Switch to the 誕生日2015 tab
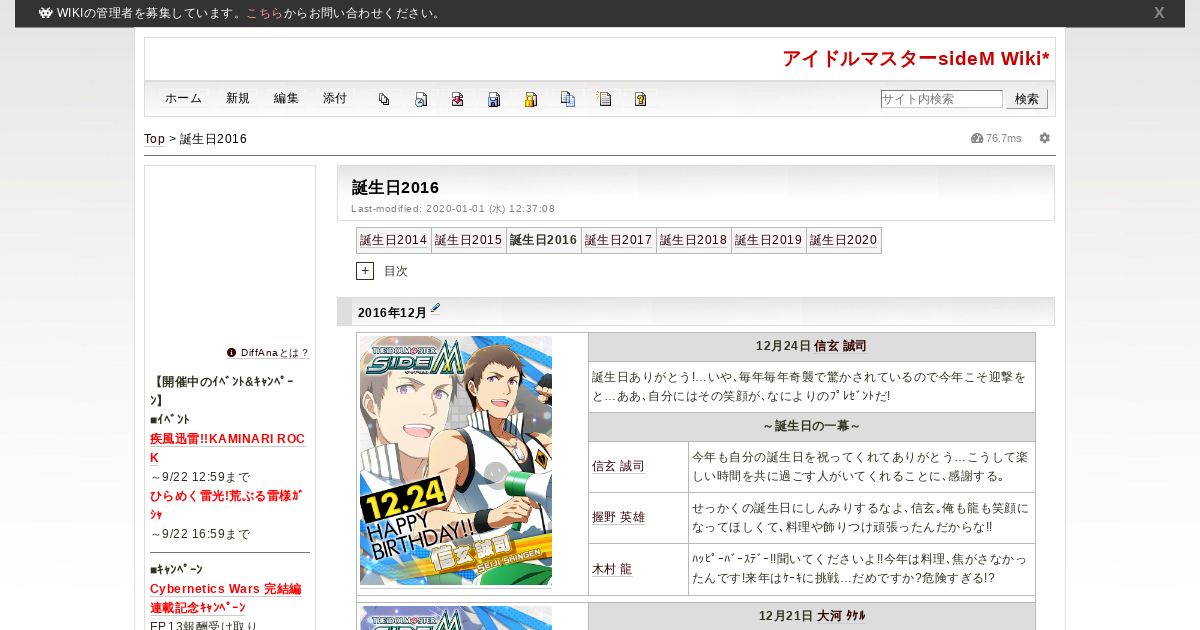The width and height of the screenshot is (1200, 630). pos(469,240)
